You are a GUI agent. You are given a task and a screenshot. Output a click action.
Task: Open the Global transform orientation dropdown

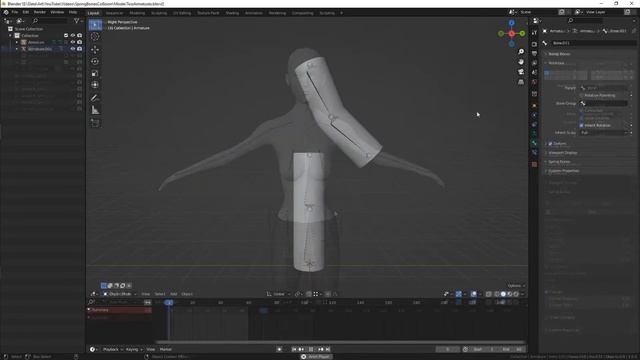click(x=278, y=294)
